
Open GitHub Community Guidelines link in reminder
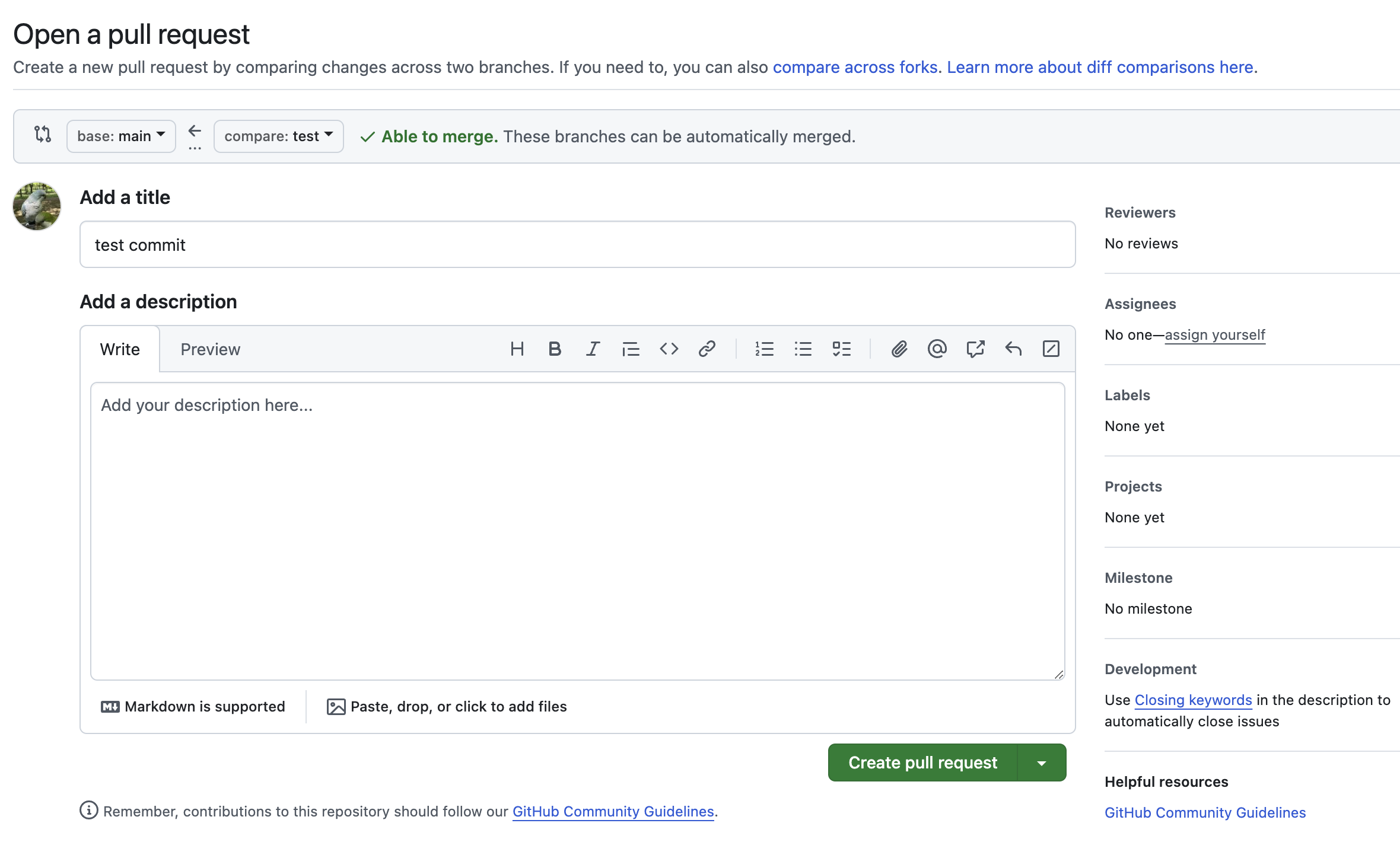[x=613, y=811]
